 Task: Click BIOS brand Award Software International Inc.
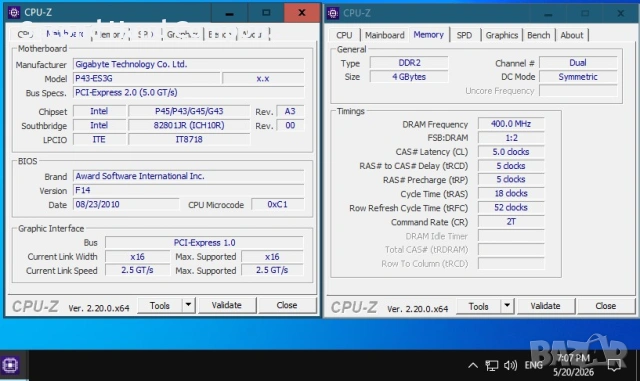click(189, 176)
